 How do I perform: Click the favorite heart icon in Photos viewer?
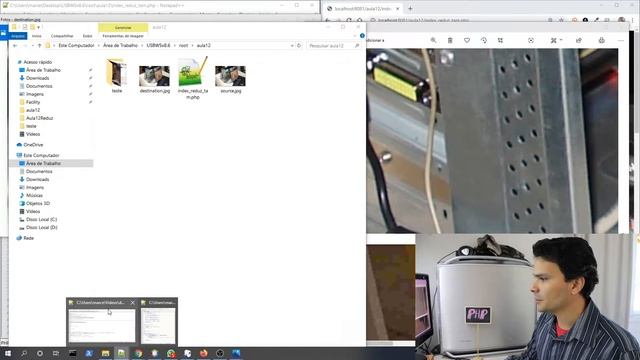click(x=467, y=40)
